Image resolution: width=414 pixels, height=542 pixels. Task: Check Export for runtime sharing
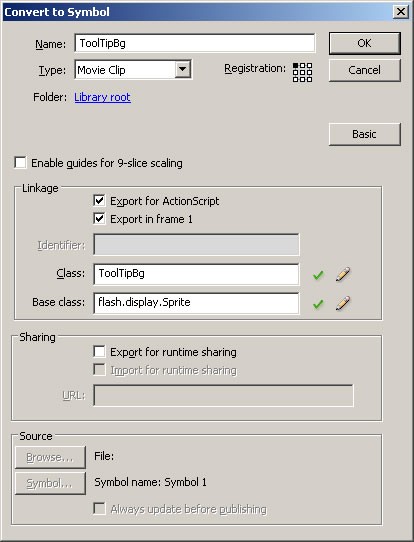[x=100, y=351]
